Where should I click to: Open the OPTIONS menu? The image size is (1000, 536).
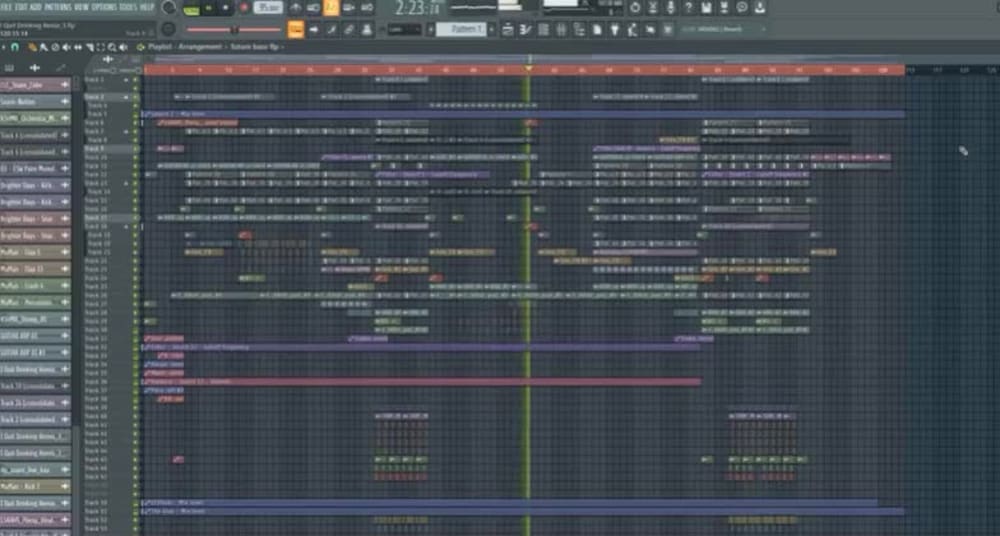point(104,7)
